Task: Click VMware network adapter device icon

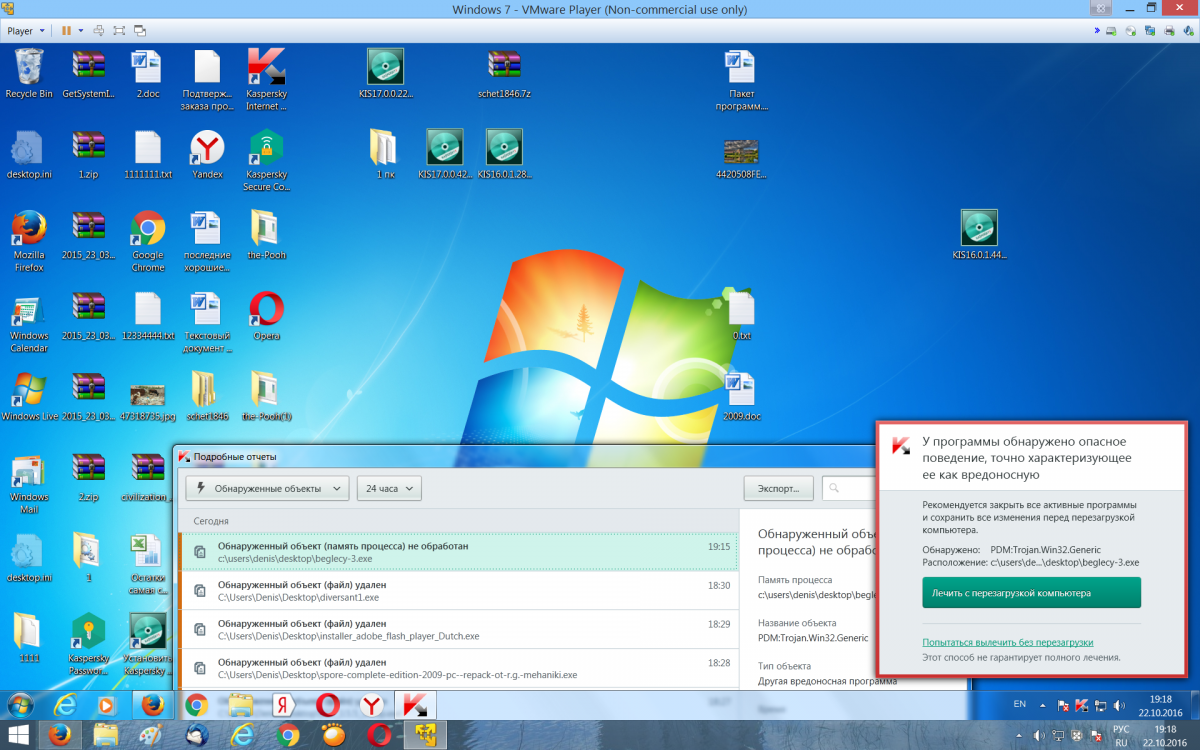Action: pos(1150,31)
